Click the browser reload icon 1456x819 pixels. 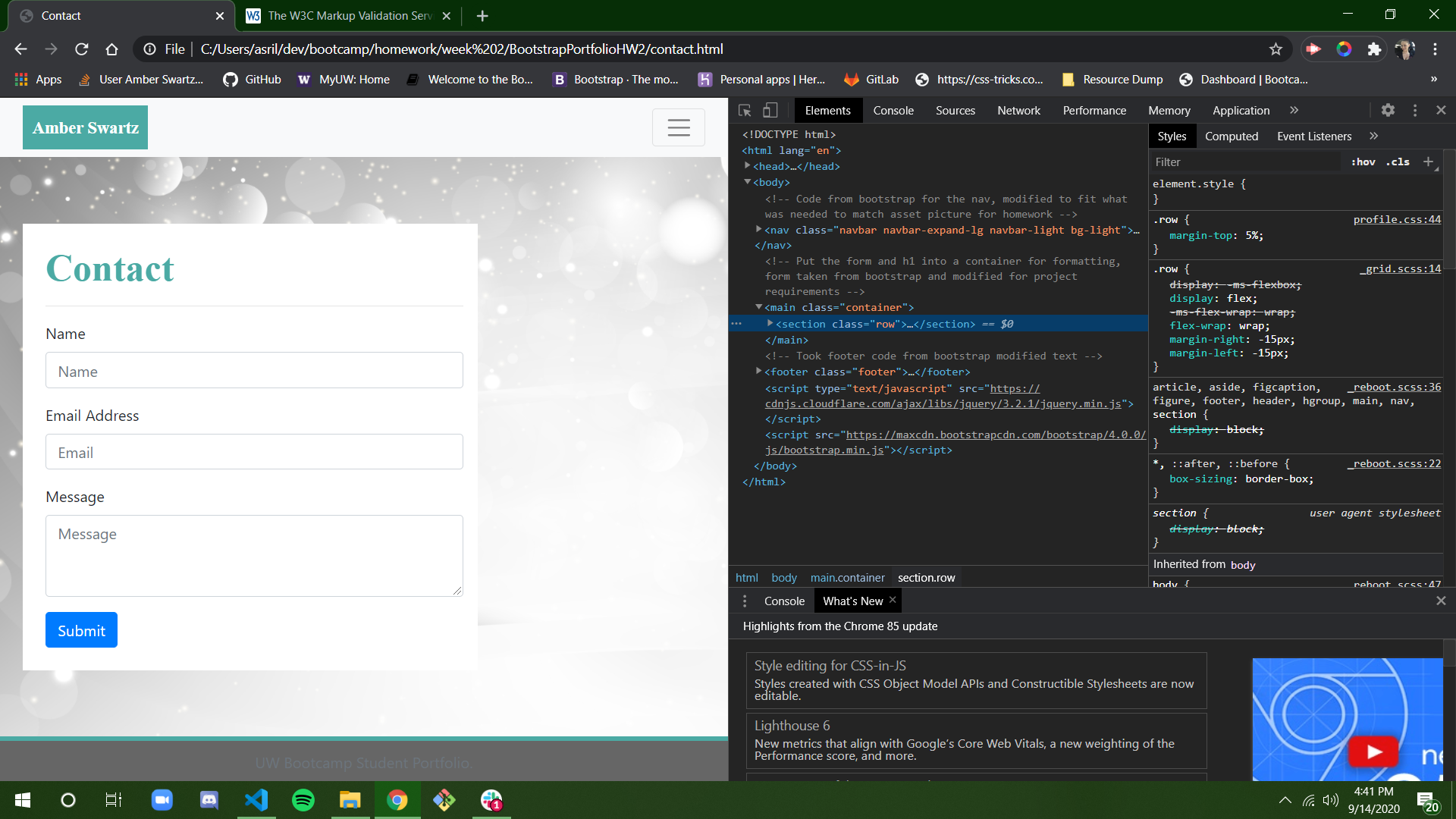coord(82,49)
